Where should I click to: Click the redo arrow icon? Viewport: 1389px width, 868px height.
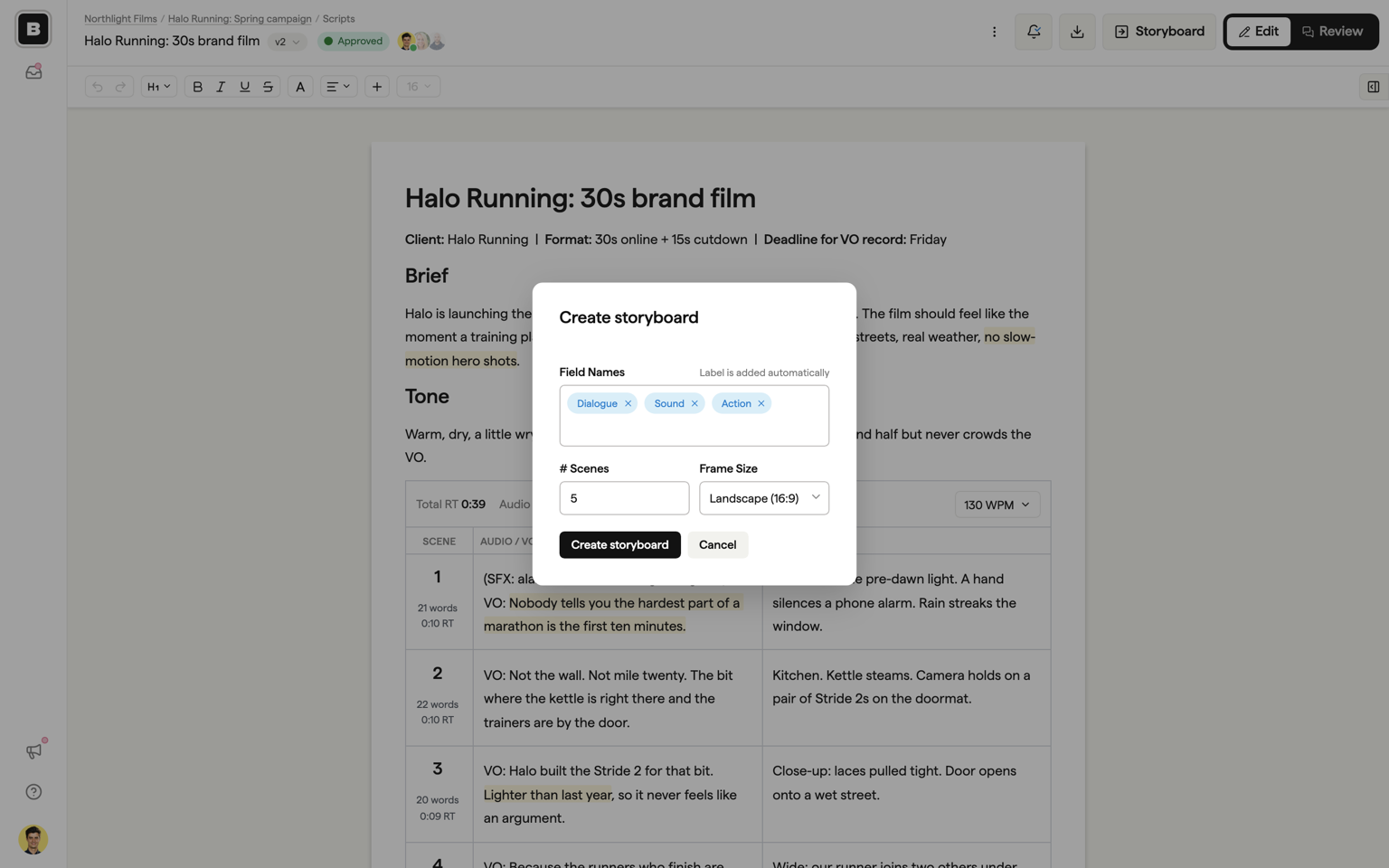(x=120, y=87)
